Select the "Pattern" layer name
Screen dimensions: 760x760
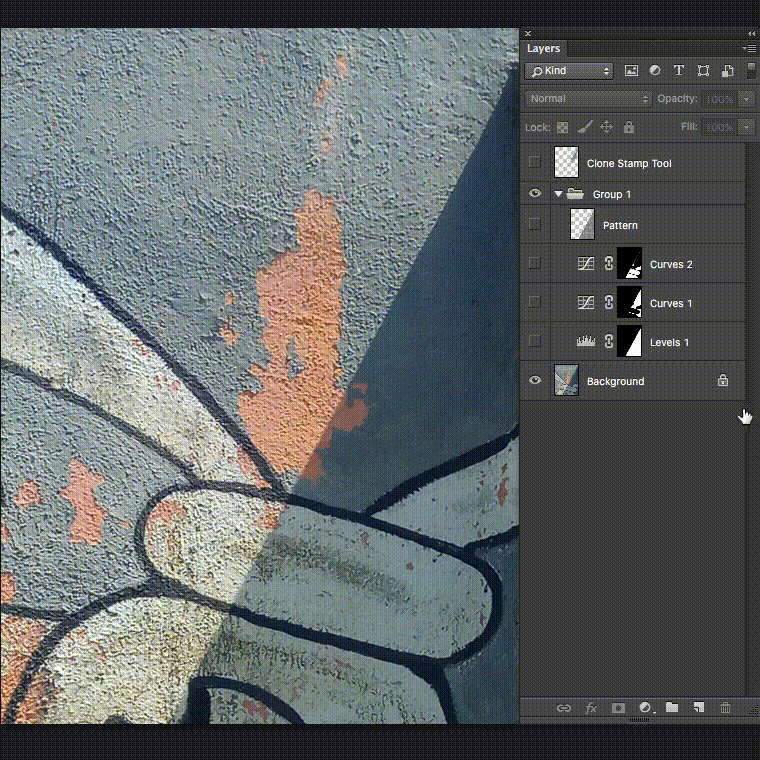click(x=620, y=225)
